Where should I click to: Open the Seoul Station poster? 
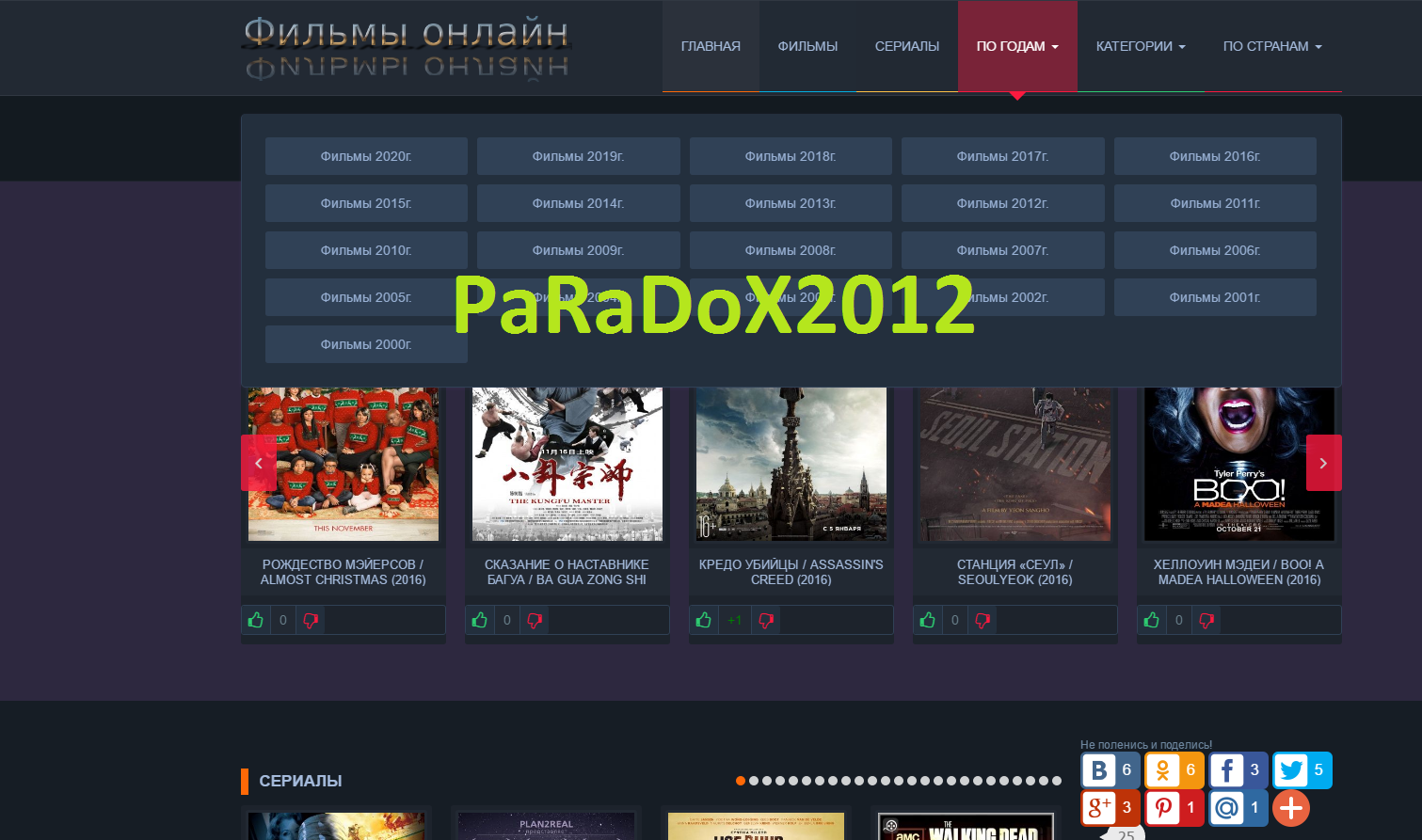click(x=1015, y=464)
